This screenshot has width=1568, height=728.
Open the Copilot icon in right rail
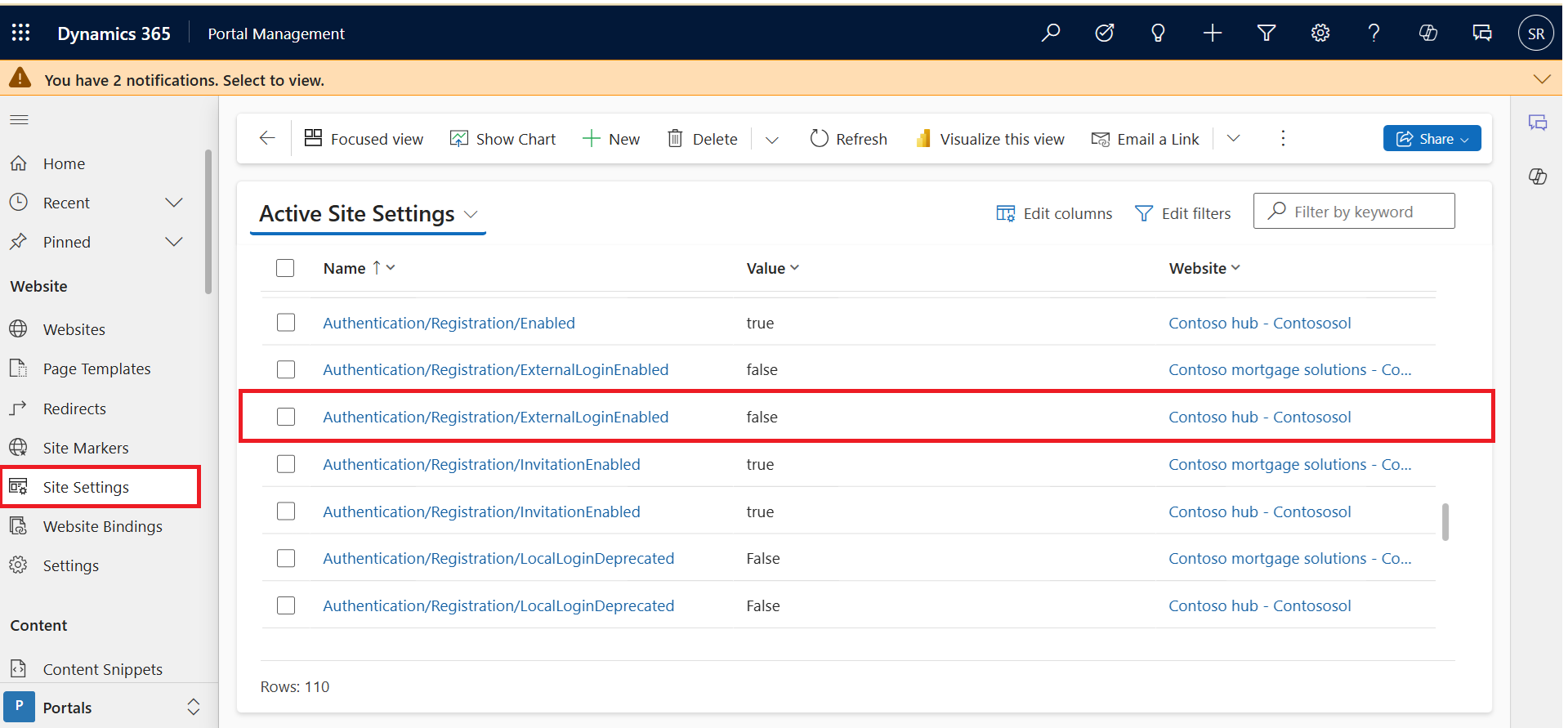pyautogui.click(x=1538, y=176)
